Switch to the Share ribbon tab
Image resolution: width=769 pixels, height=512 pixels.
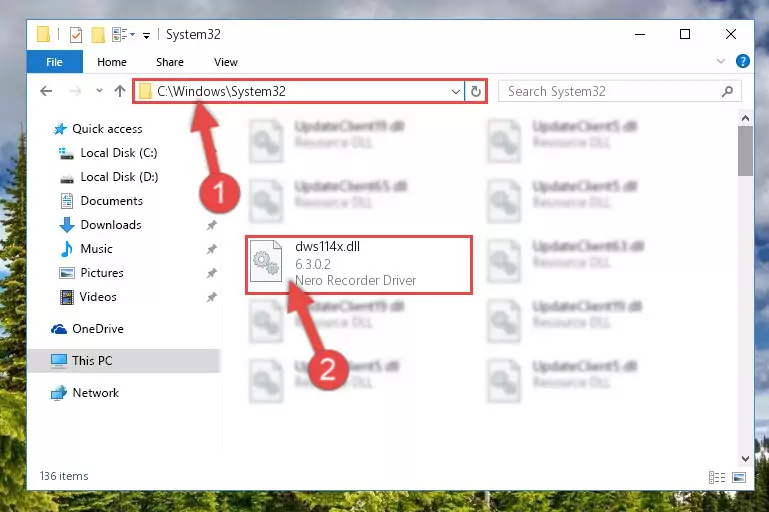(x=170, y=62)
